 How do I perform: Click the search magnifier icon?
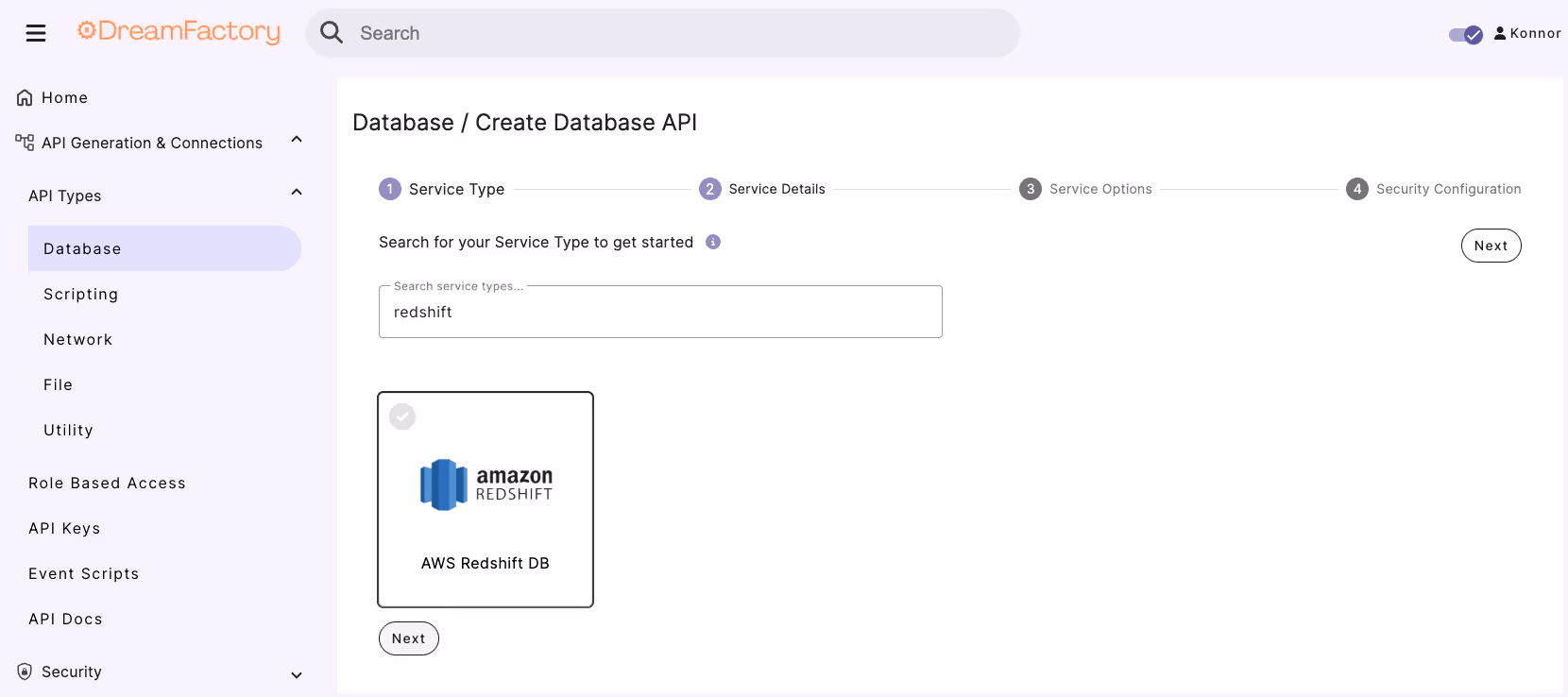click(x=332, y=33)
